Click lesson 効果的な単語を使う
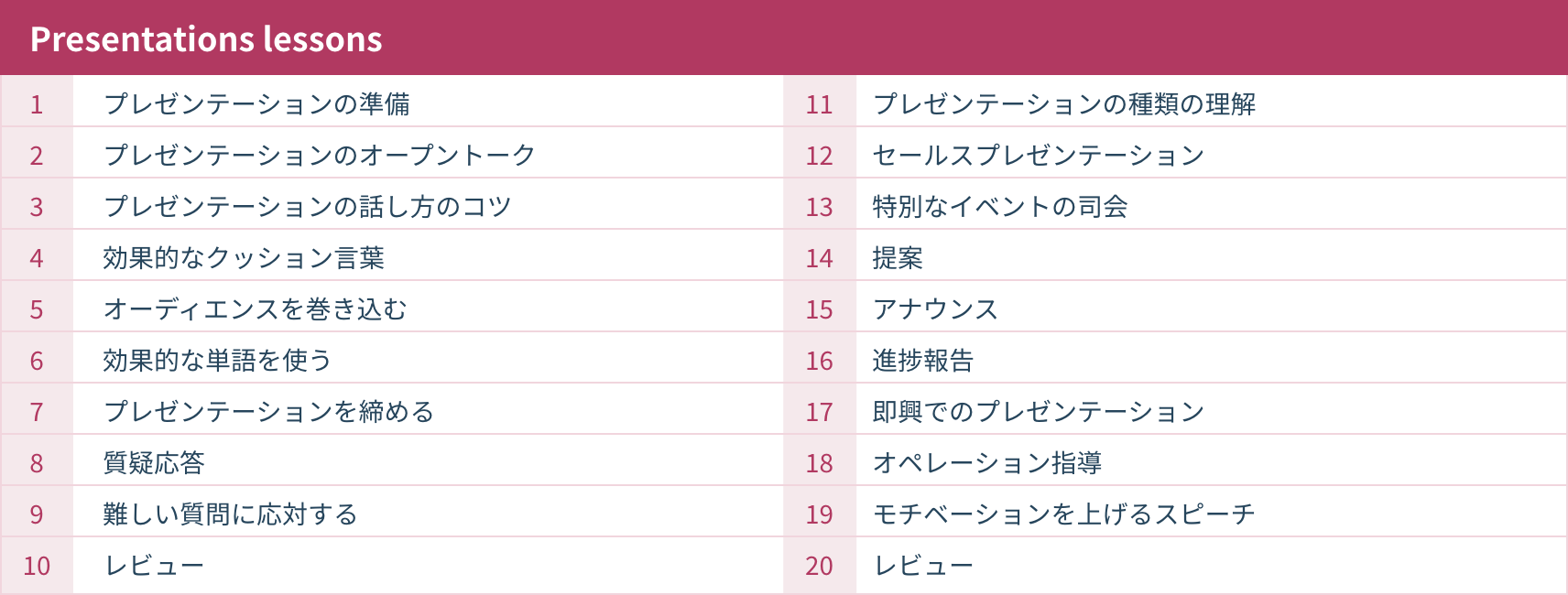 tap(217, 361)
